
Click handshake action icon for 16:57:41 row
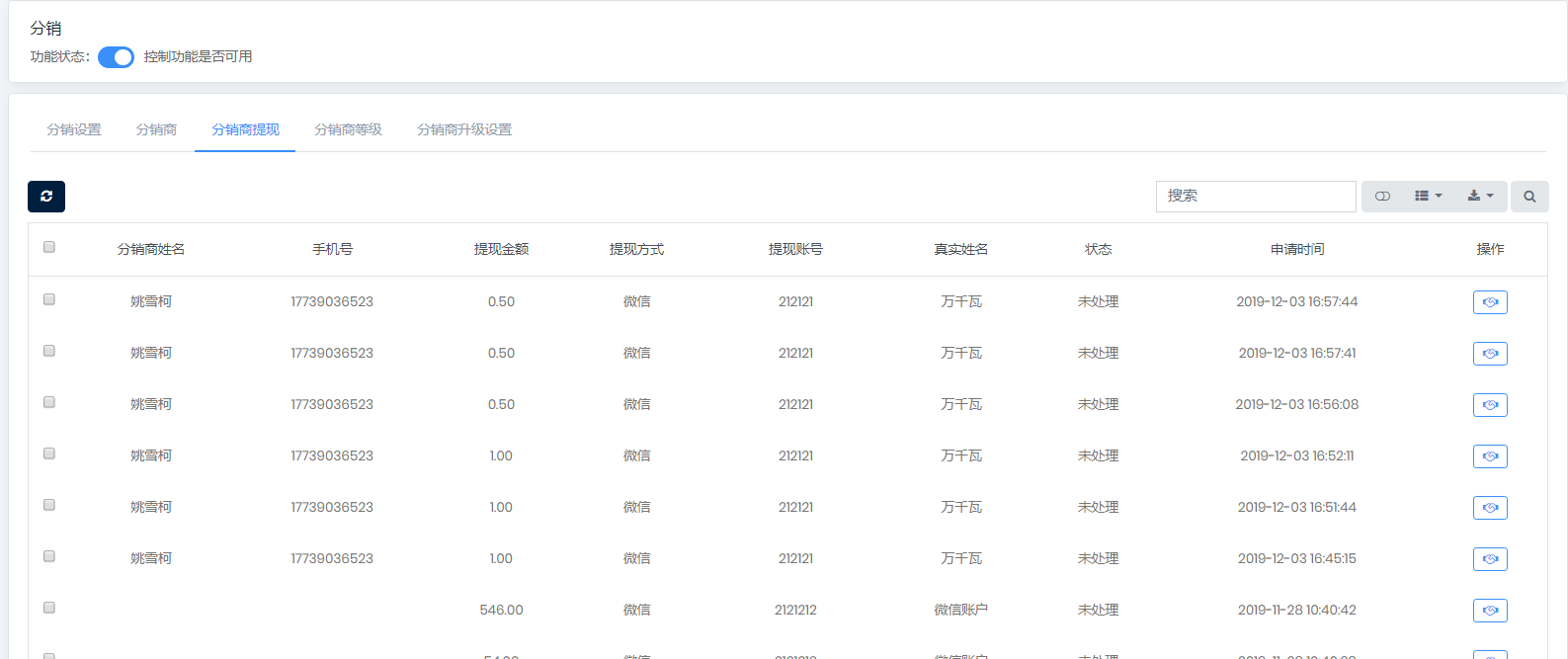tap(1489, 354)
